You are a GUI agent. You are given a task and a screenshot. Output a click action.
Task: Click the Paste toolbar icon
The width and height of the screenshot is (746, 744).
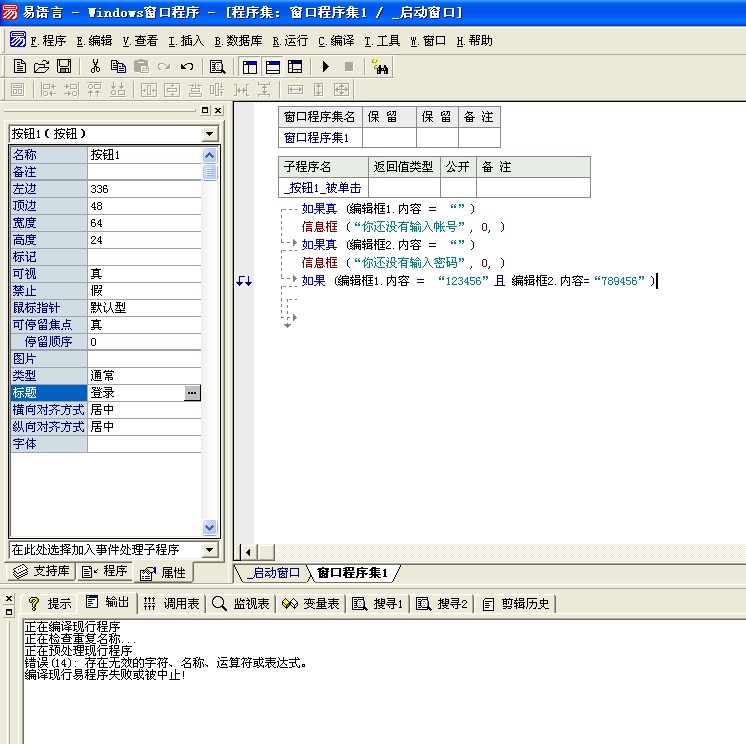[141, 67]
